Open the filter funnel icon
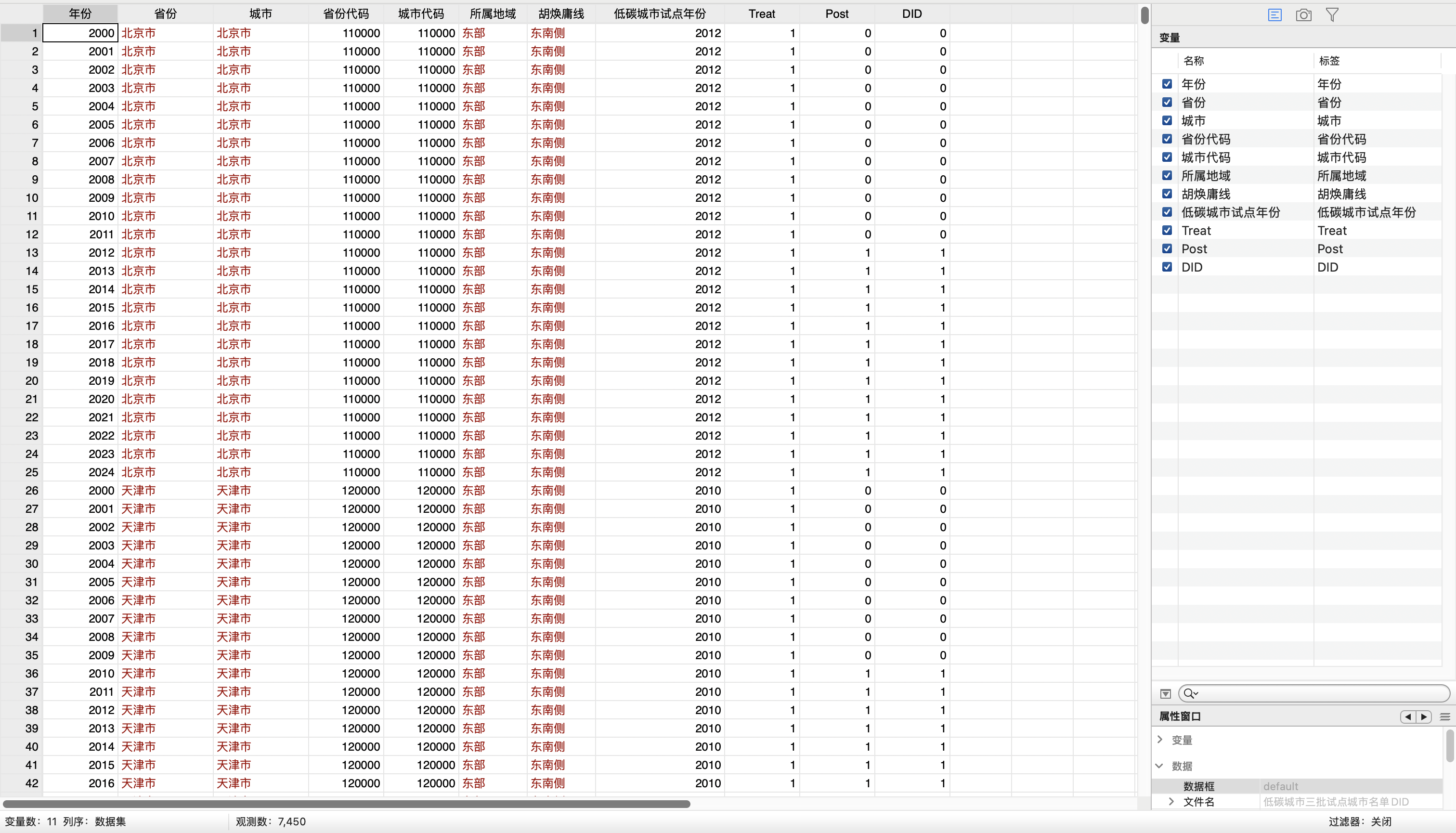The width and height of the screenshot is (1456, 833). (1332, 15)
